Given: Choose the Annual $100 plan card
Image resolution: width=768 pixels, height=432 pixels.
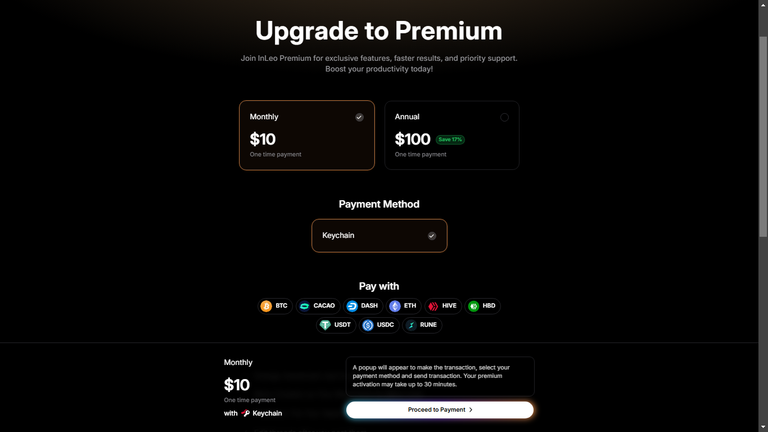Looking at the screenshot, I should tap(452, 135).
